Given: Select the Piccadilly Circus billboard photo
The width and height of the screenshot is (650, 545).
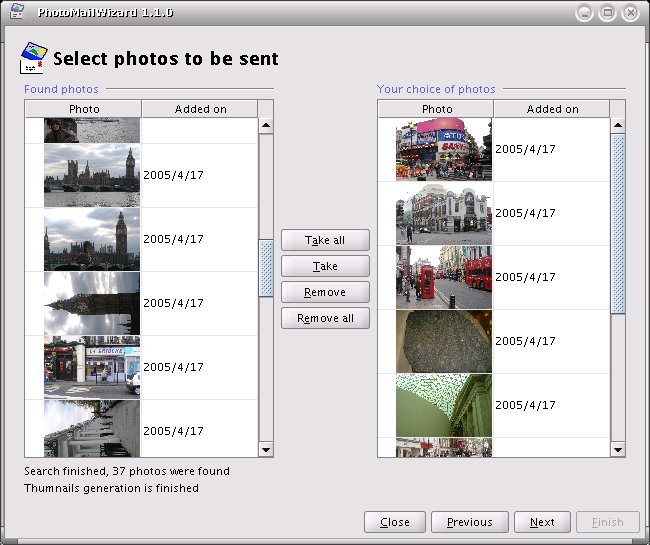Looking at the screenshot, I should click(x=444, y=149).
